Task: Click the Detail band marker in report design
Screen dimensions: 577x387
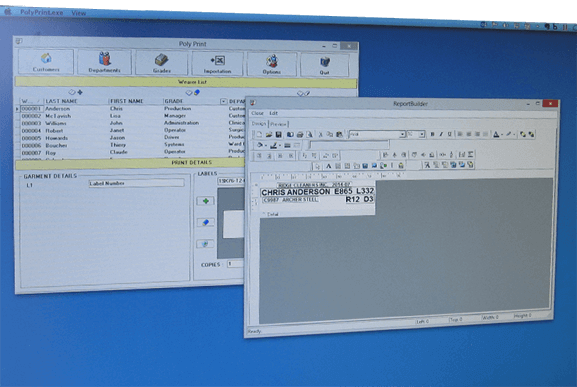Action: 271,214
